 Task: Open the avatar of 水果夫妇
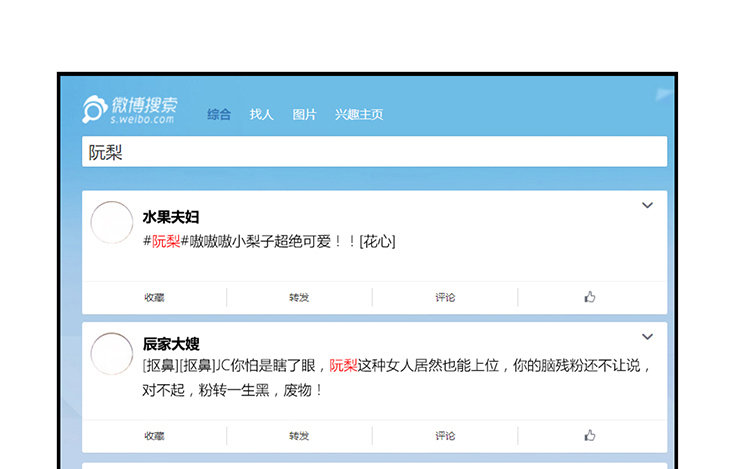(112, 222)
